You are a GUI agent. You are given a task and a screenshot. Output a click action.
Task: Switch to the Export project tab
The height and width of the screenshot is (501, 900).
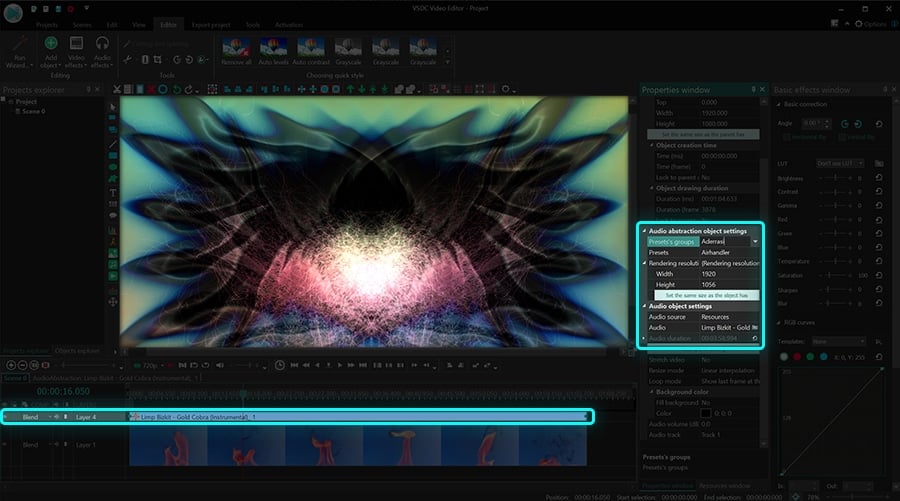[x=211, y=25]
